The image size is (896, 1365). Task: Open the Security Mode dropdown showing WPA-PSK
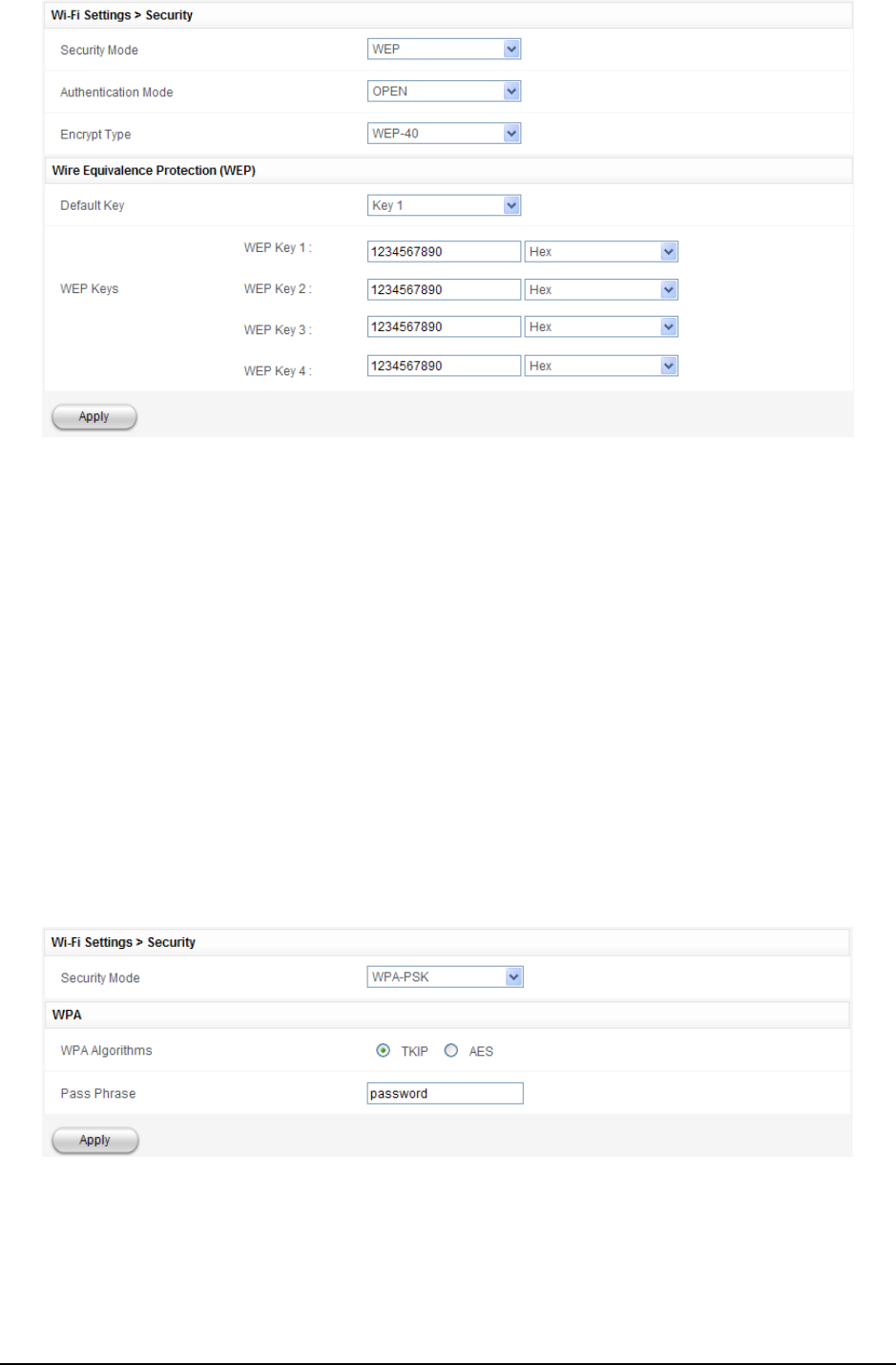(446, 977)
